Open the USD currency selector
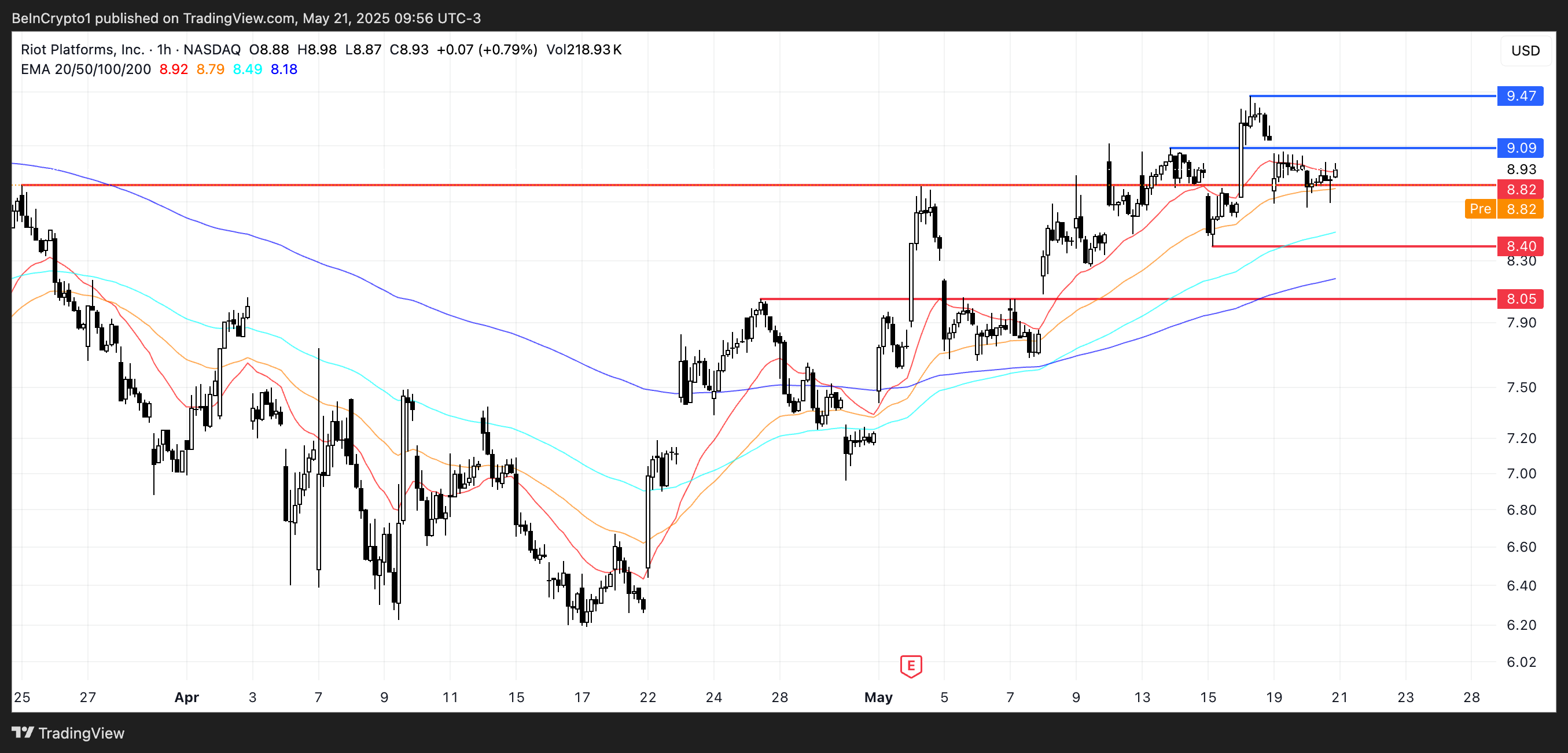 (1525, 50)
